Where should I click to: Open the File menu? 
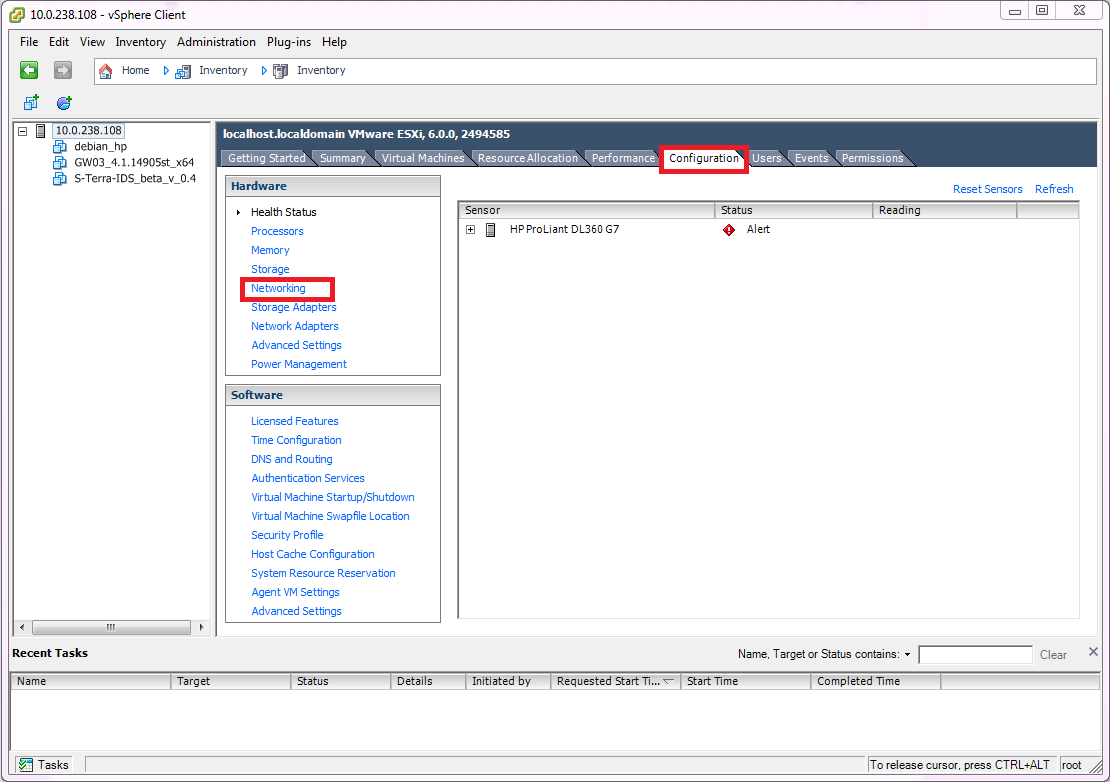tap(29, 42)
